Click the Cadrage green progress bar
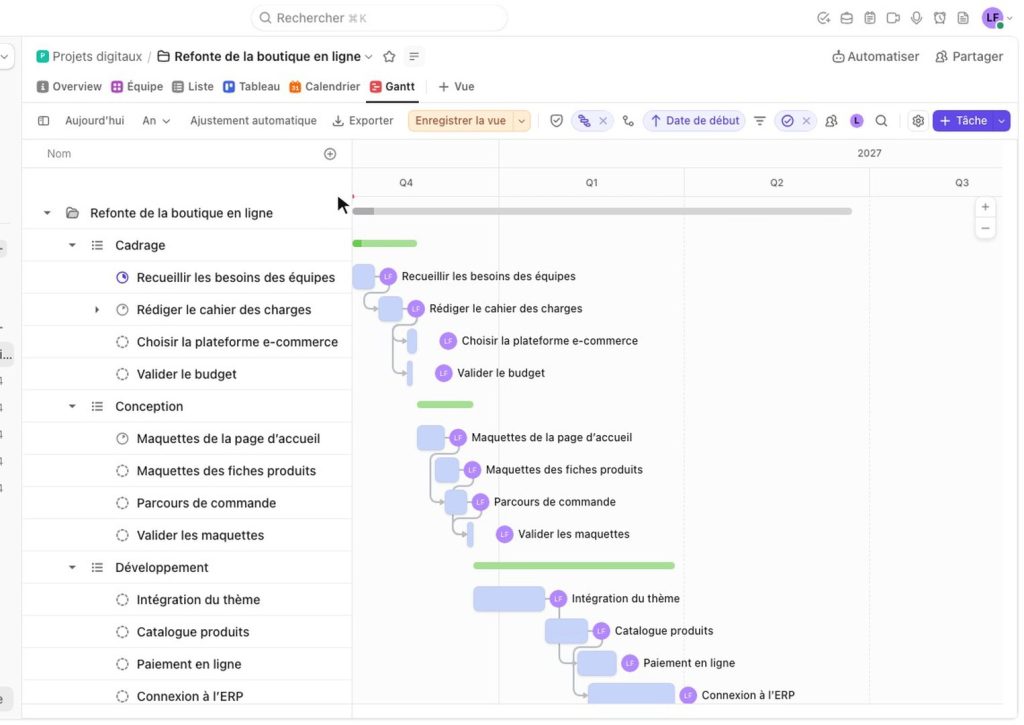Image resolution: width=1024 pixels, height=725 pixels. point(385,244)
